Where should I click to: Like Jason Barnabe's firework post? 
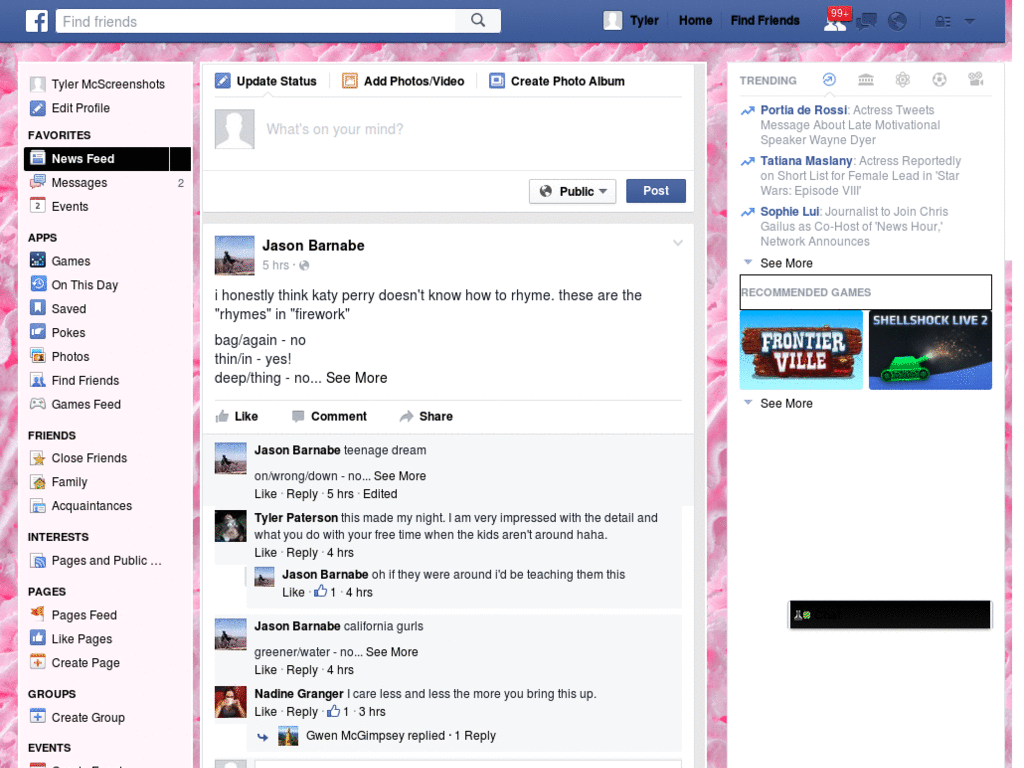(237, 416)
